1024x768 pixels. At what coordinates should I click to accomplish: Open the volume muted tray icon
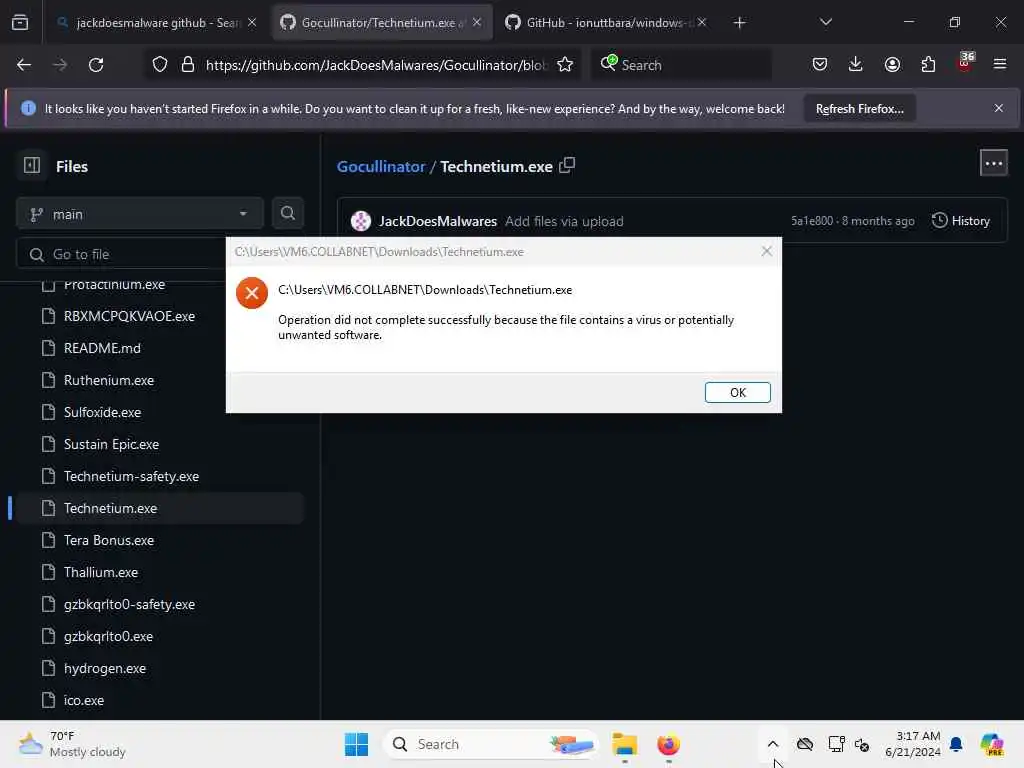tap(861, 744)
